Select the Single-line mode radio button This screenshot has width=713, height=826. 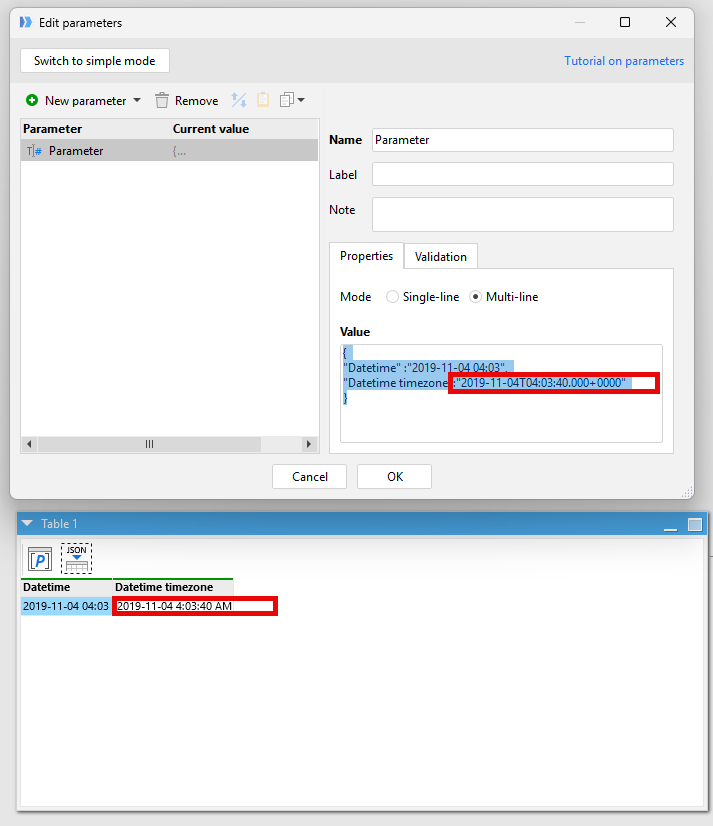pyautogui.click(x=392, y=297)
